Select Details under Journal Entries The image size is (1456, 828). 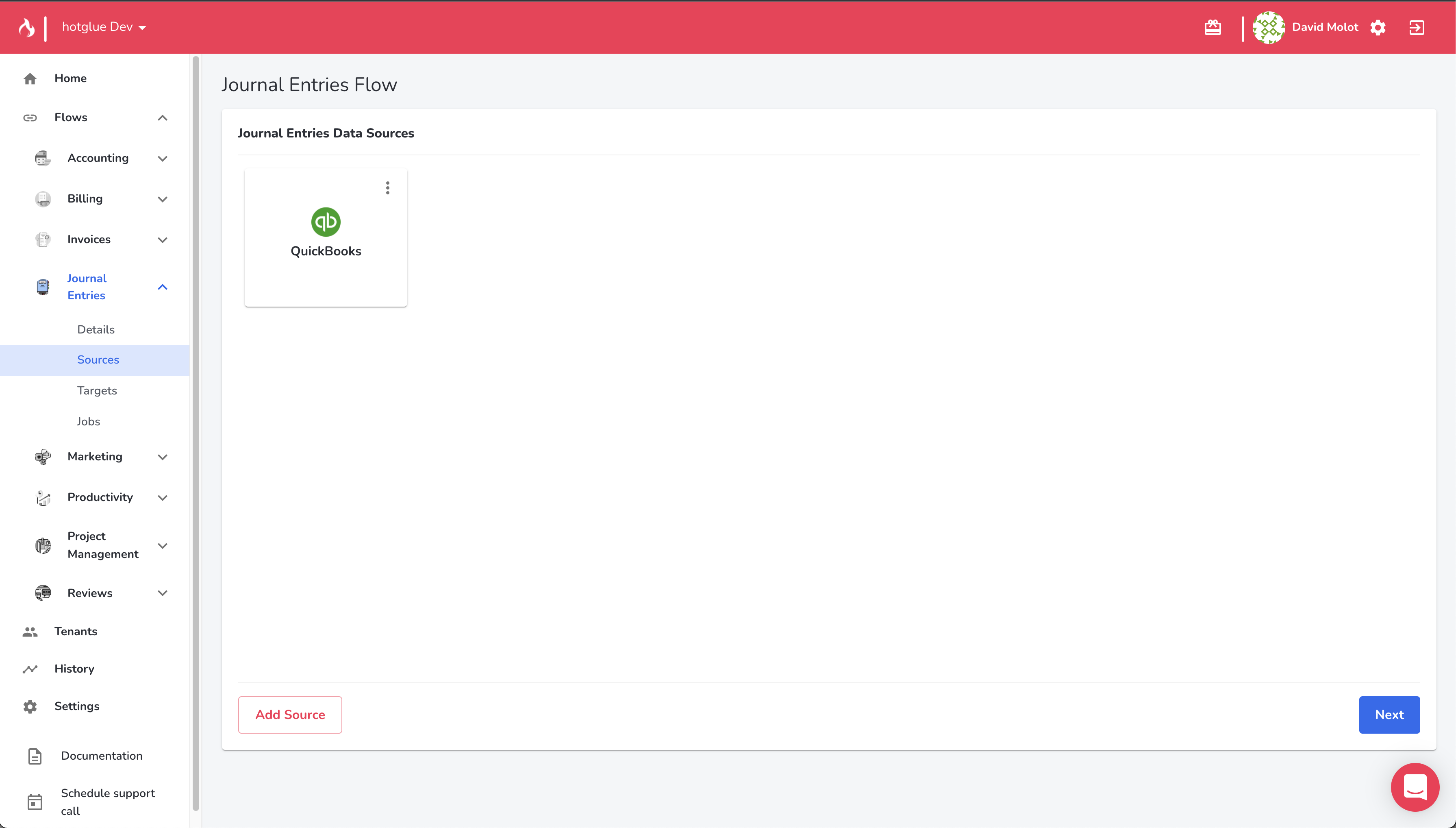[96, 329]
